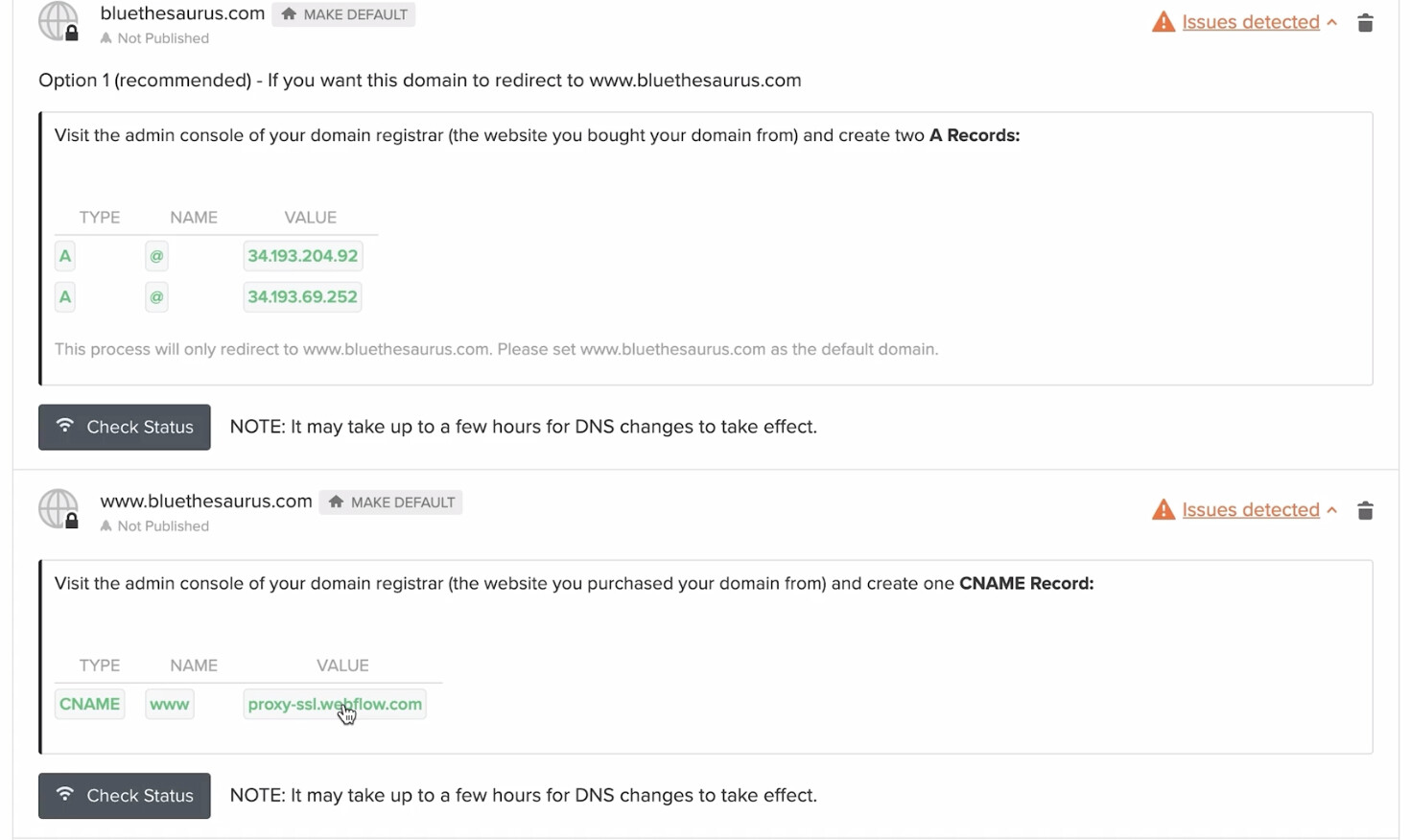Screen dimensions: 1410x840
Task: Collapse Issues detected for bluethesaurus.com
Action: click(1250, 22)
